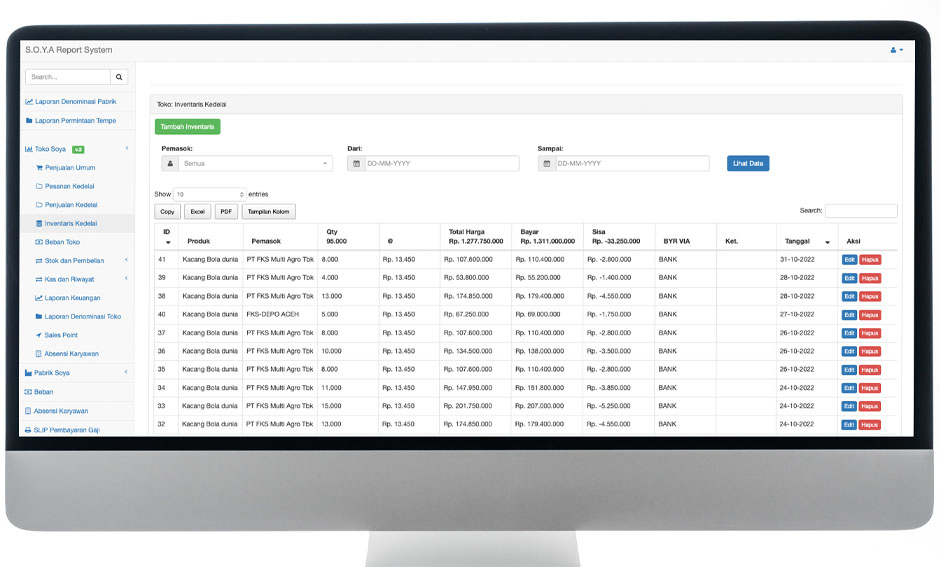Image resolution: width=940 pixels, height=567 pixels.
Task: Sort by the Tanggal column arrow
Action: tap(827, 242)
